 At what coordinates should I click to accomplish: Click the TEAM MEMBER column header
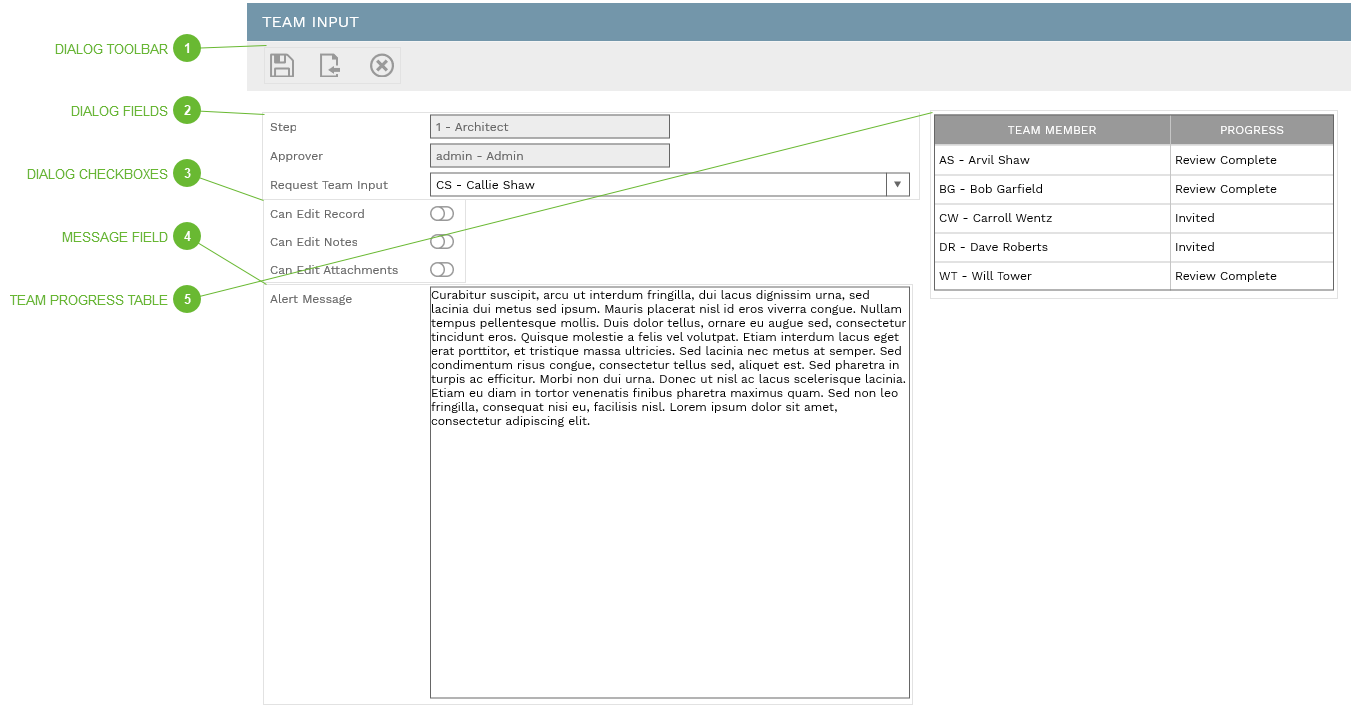coord(1051,129)
